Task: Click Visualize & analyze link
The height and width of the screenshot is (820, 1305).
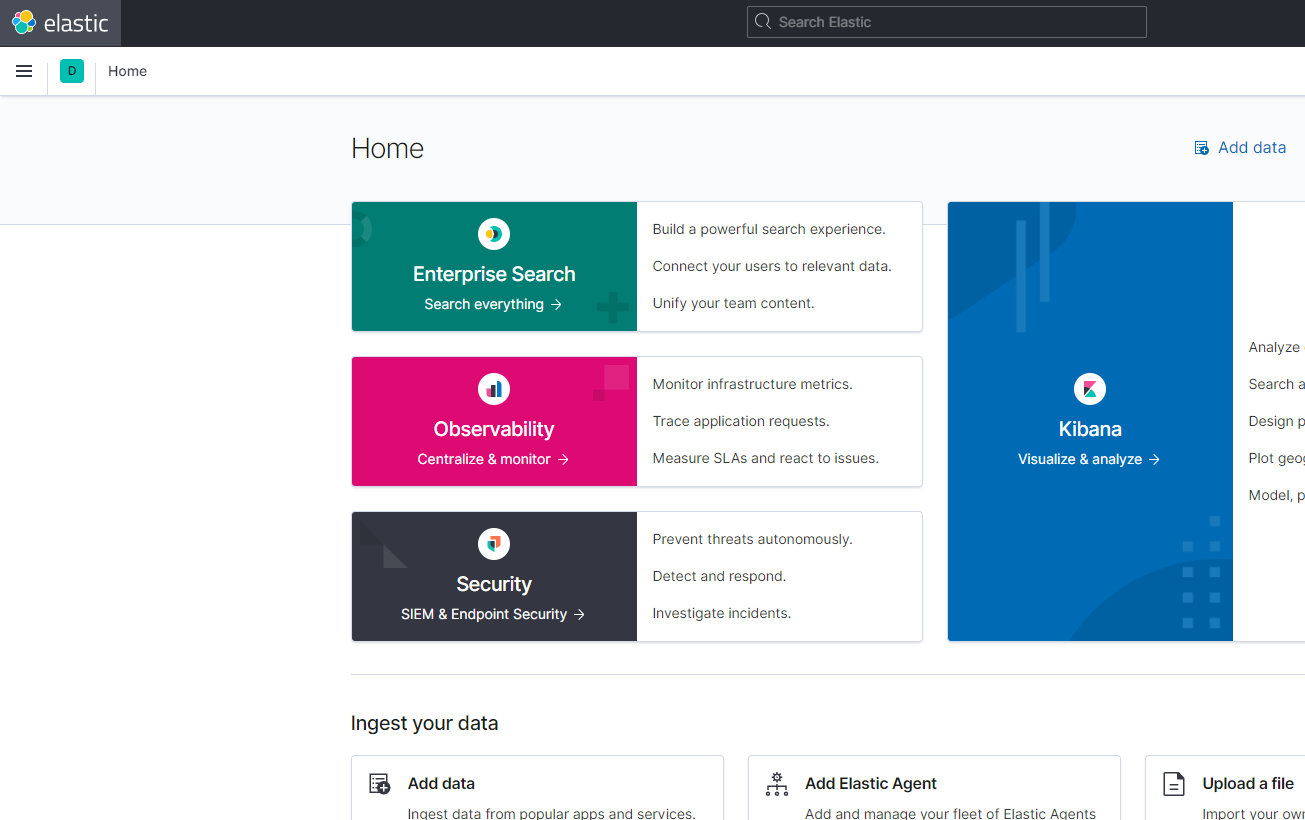Action: [x=1089, y=459]
